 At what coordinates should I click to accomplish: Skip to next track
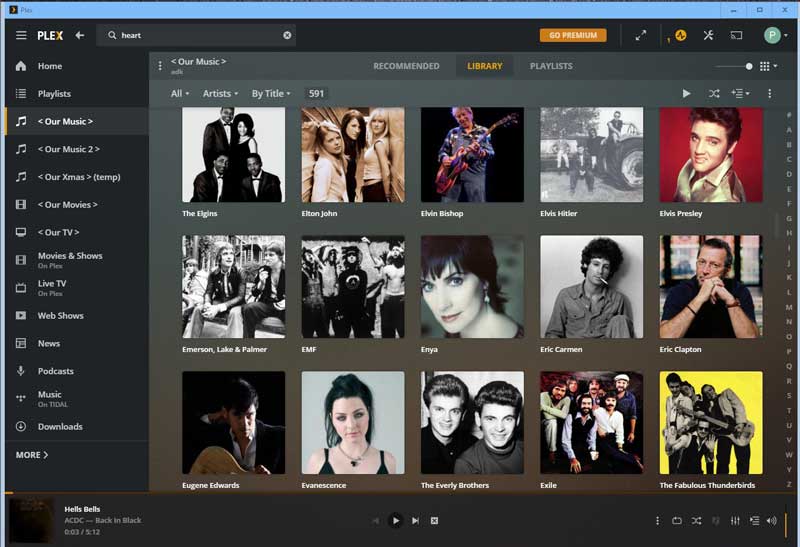pos(415,520)
